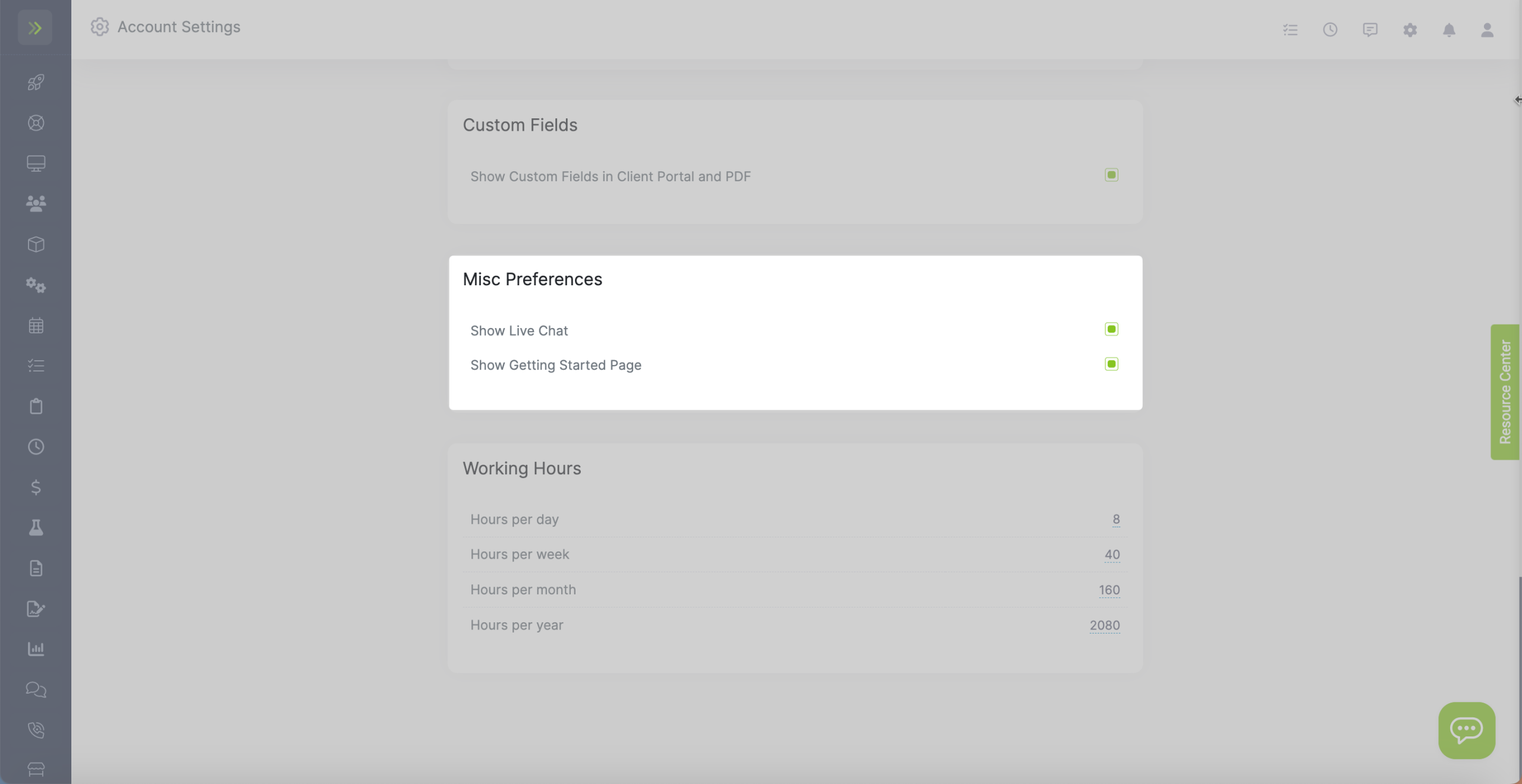Viewport: 1522px width, 784px height.
Task: Open the message comment icon in top bar
Action: 1370,30
